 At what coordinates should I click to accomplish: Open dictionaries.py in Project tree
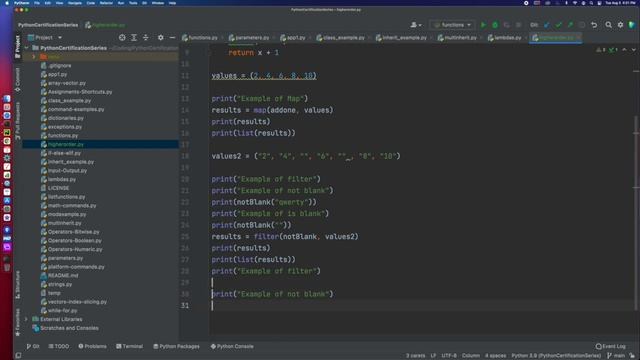[65, 118]
